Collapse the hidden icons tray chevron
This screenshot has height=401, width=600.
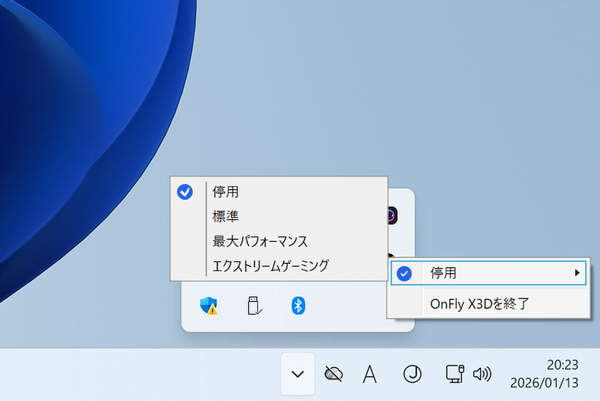click(298, 374)
